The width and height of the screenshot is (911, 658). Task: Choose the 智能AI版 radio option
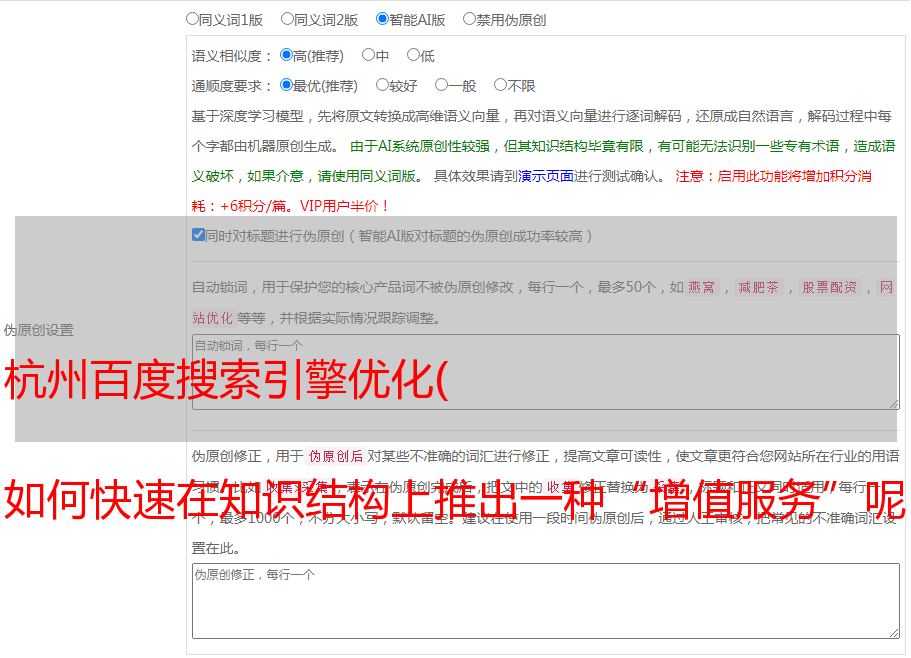[382, 19]
